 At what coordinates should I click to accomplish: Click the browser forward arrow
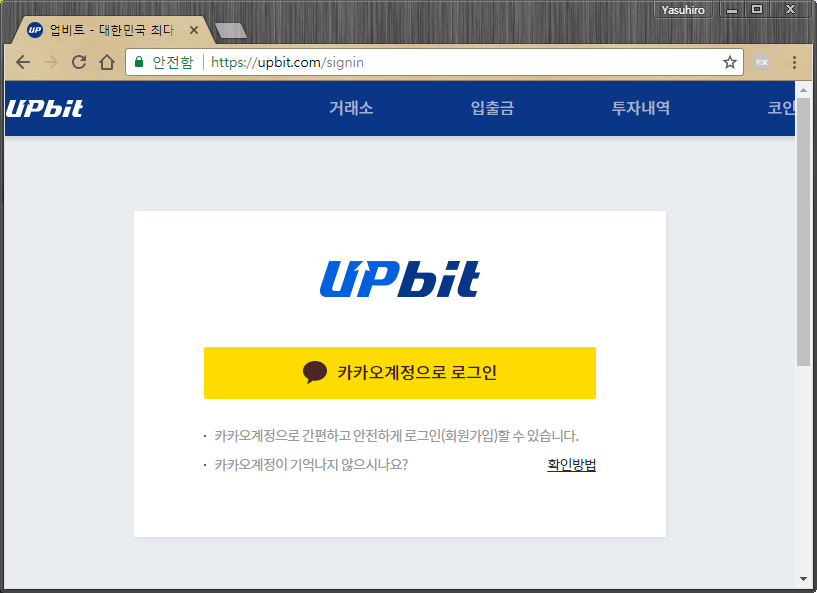pyautogui.click(x=51, y=63)
